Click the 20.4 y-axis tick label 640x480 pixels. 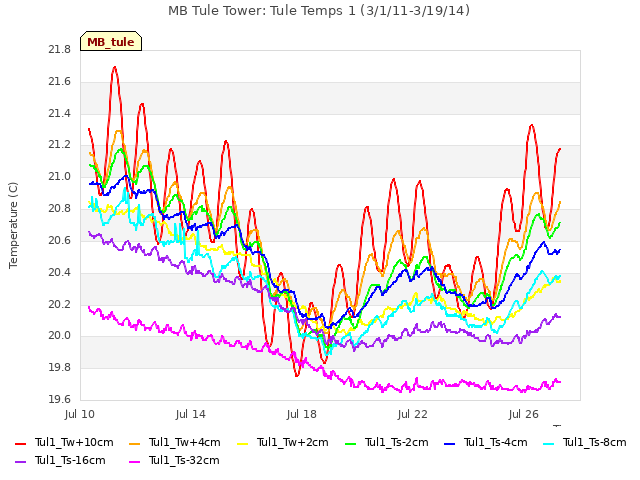point(60,272)
